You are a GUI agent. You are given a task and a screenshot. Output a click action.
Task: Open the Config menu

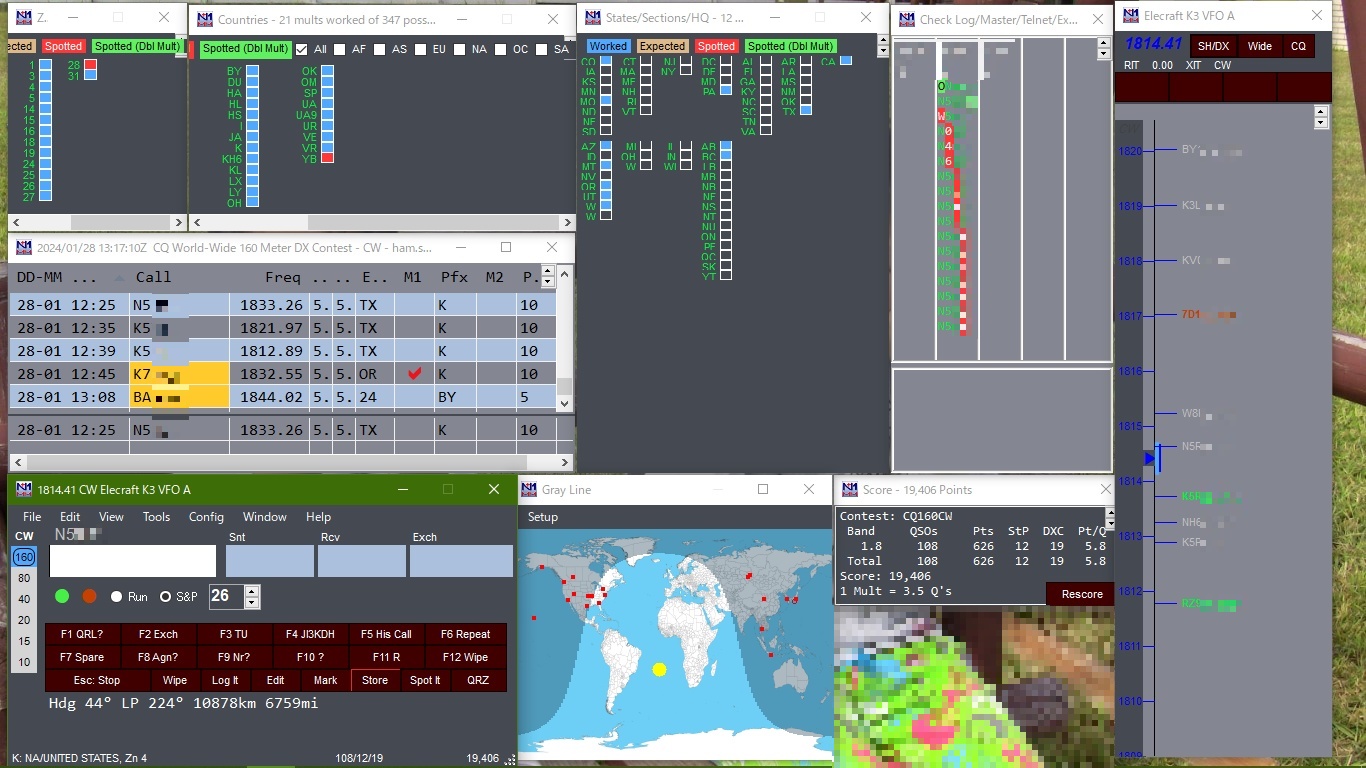point(206,517)
